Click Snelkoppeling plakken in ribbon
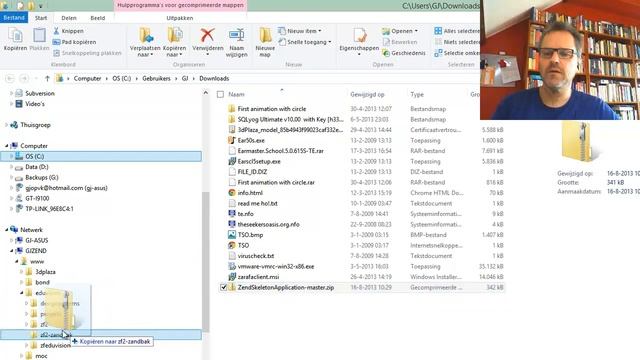This screenshot has width=640, height=360. [x=87, y=53]
